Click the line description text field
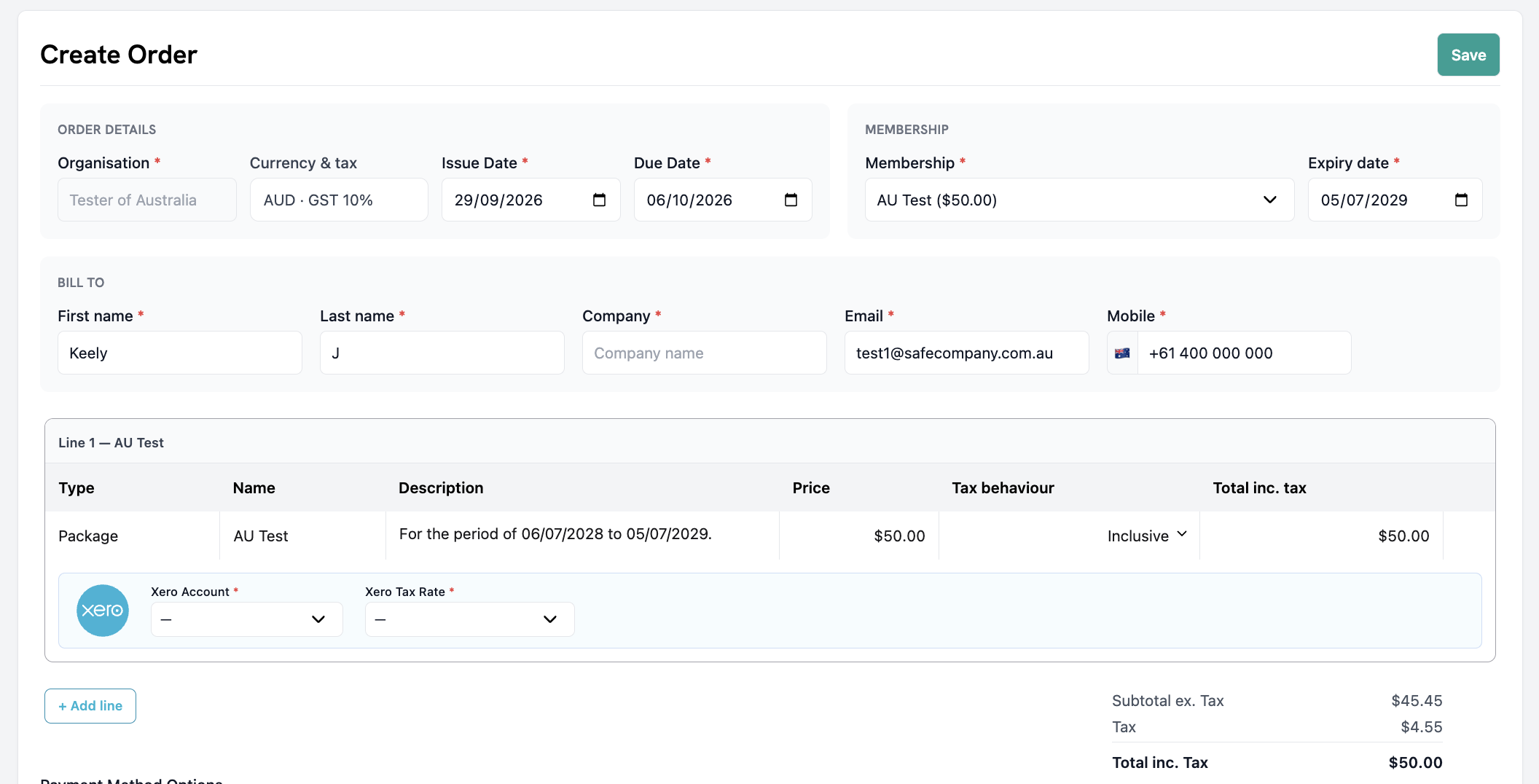The image size is (1539, 784). pyautogui.click(x=583, y=535)
